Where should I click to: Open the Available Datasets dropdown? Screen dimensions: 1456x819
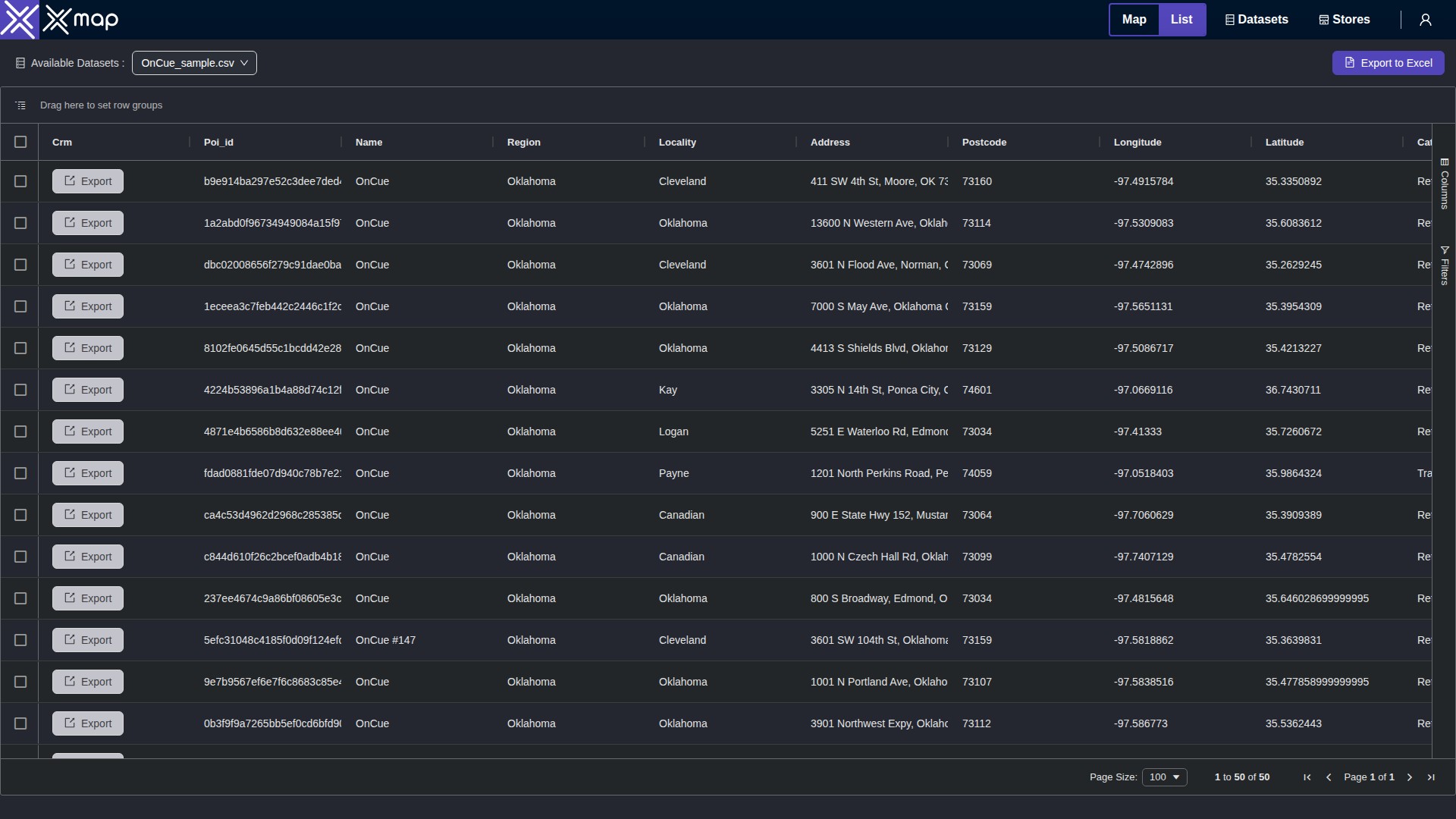tap(194, 63)
